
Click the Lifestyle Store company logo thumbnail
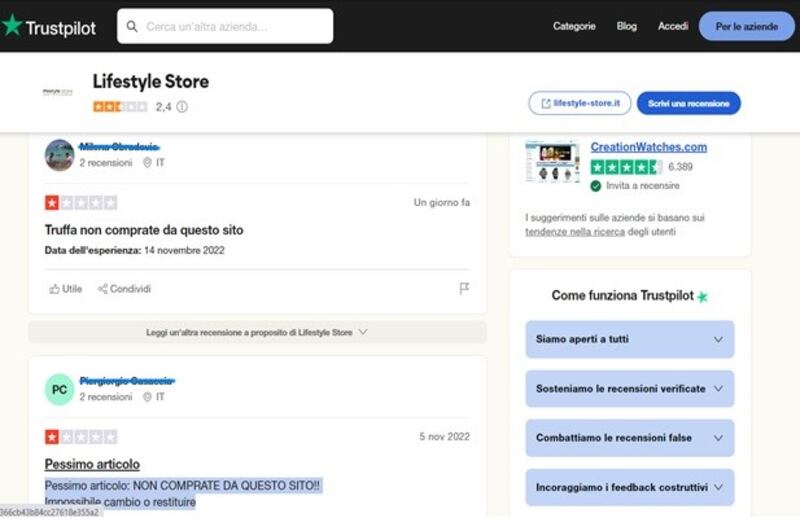[x=58, y=92]
